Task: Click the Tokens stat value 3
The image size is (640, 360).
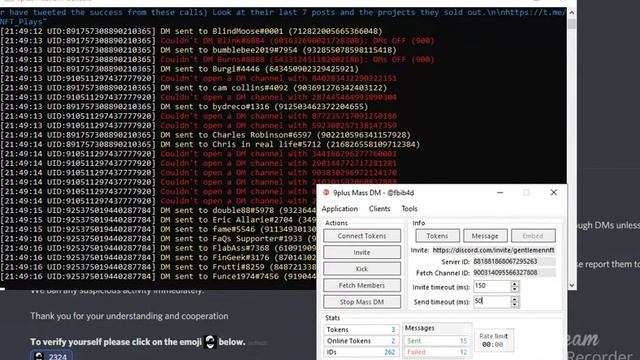Action: coord(393,329)
